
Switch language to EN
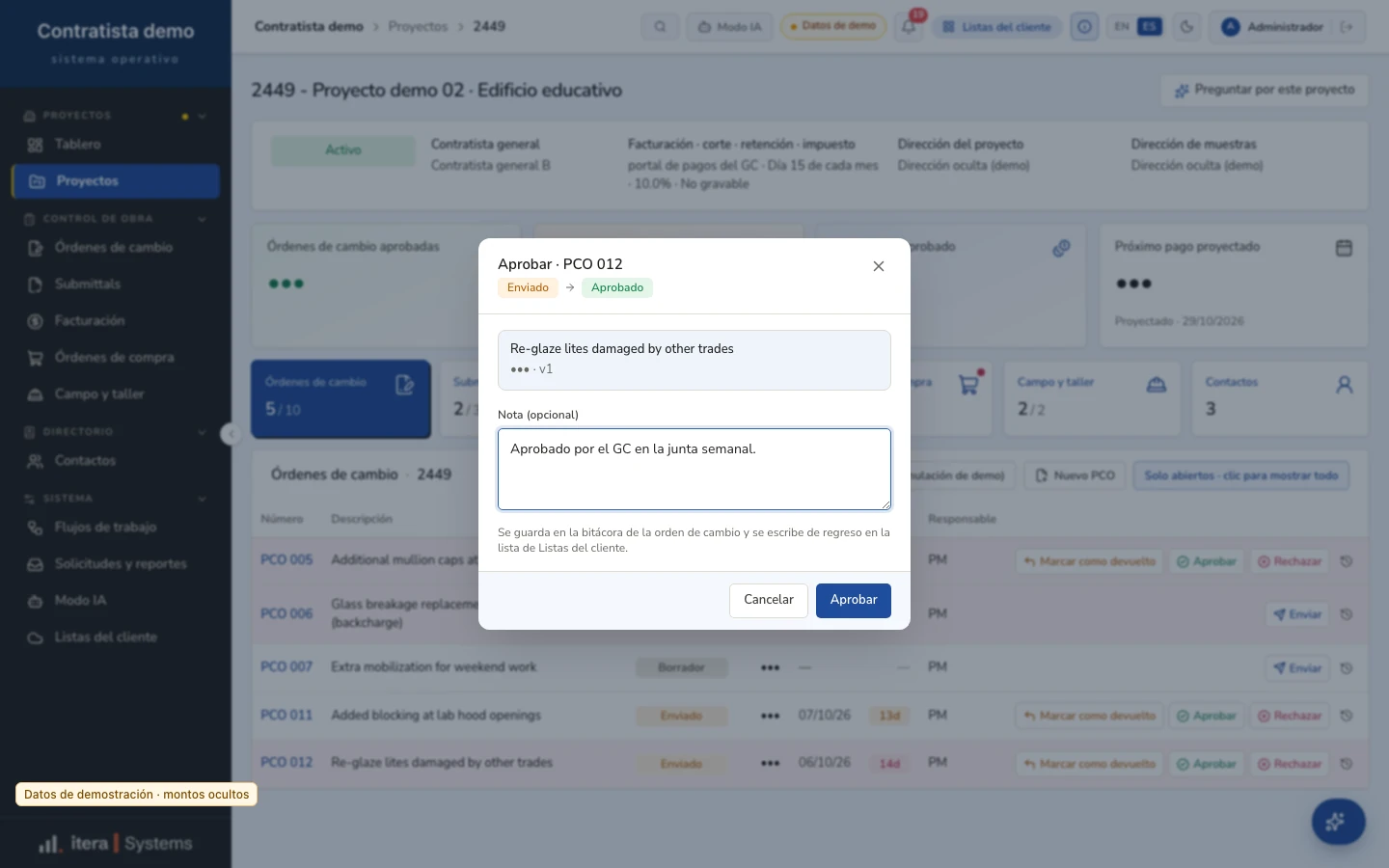click(x=1122, y=27)
